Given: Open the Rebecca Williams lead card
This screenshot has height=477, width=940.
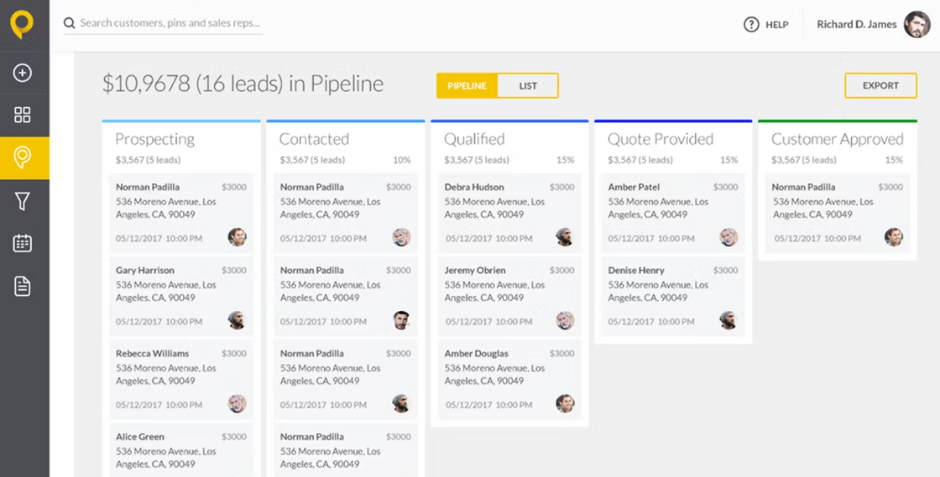Looking at the screenshot, I should pos(181,379).
